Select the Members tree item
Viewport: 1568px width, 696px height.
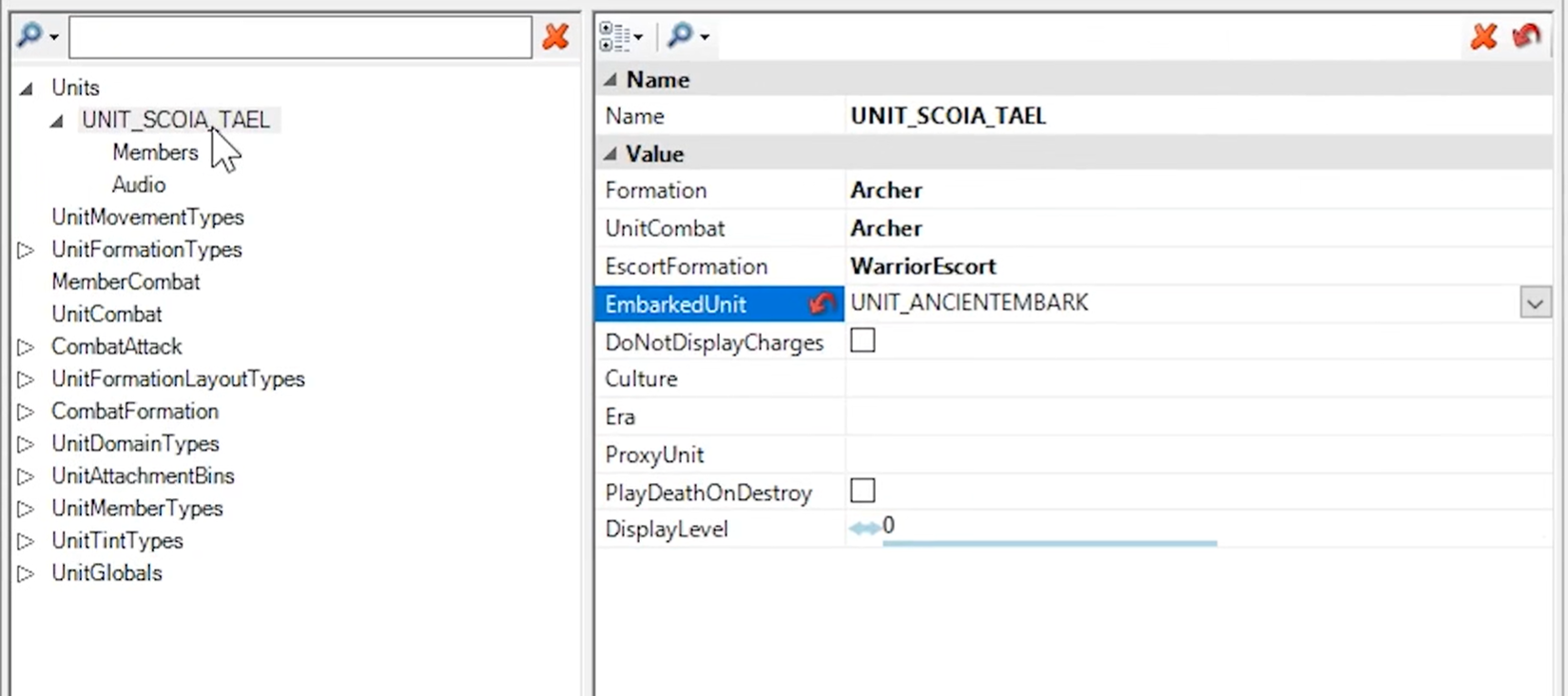155,152
